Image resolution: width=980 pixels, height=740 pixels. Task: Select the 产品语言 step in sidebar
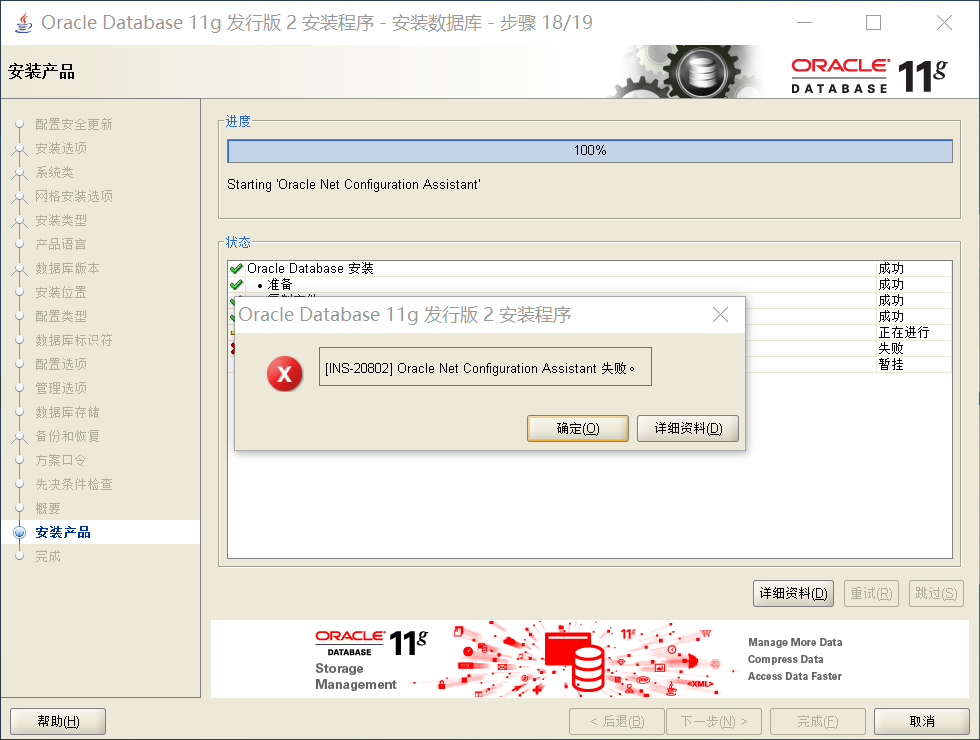pyautogui.click(x=61, y=244)
